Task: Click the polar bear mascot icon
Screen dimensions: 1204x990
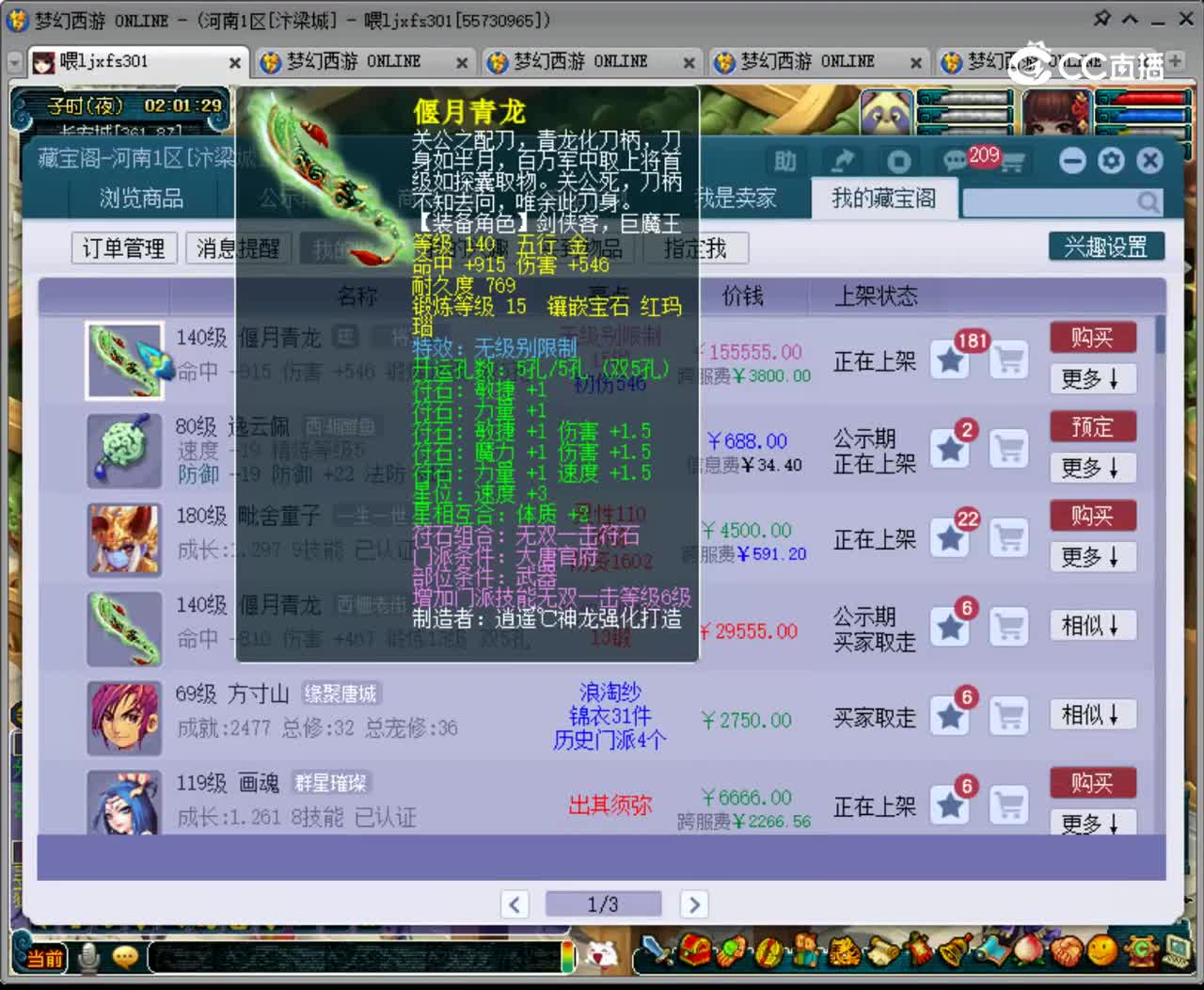Action: coord(603,954)
